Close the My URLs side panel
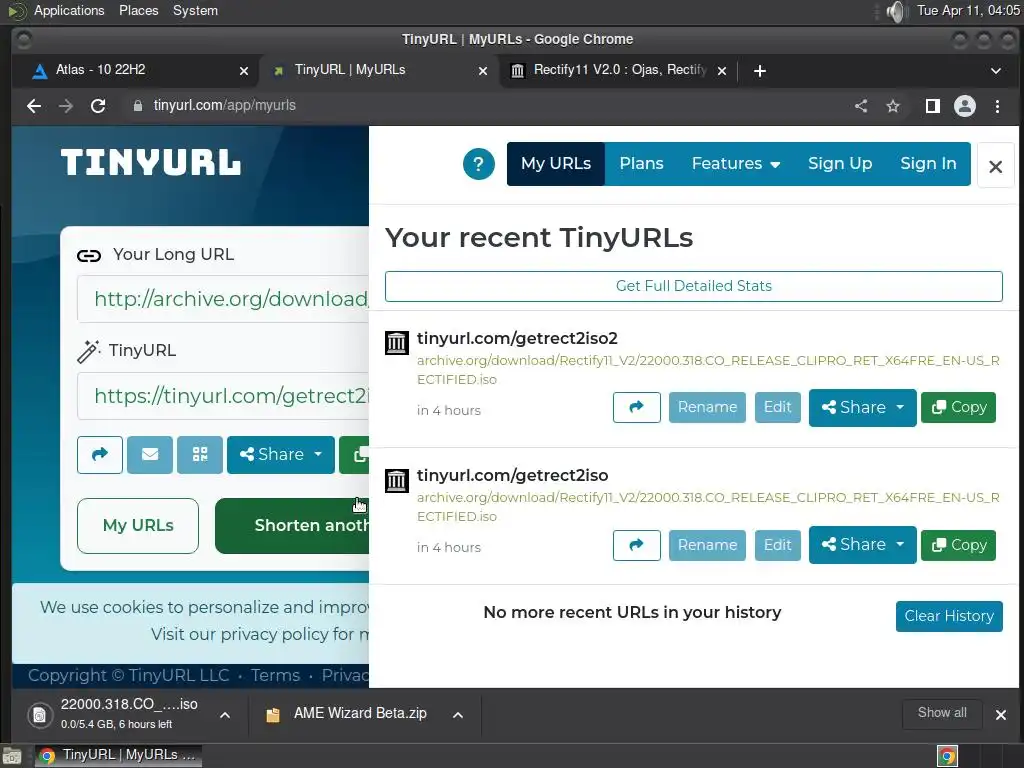Image resolution: width=1024 pixels, height=768 pixels. 995,167
